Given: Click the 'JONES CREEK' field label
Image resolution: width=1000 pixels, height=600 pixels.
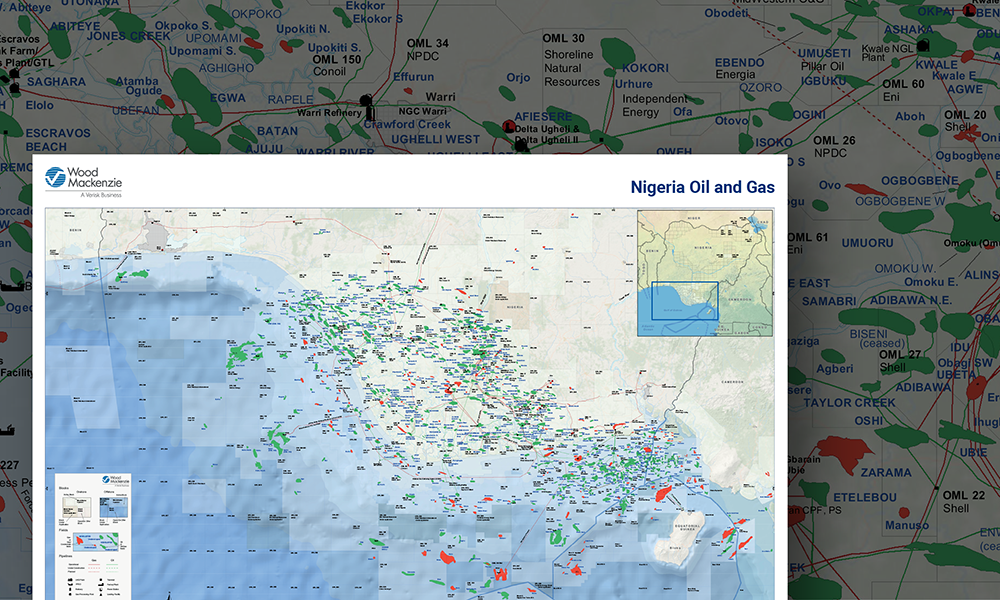Looking at the screenshot, I should tap(128, 36).
